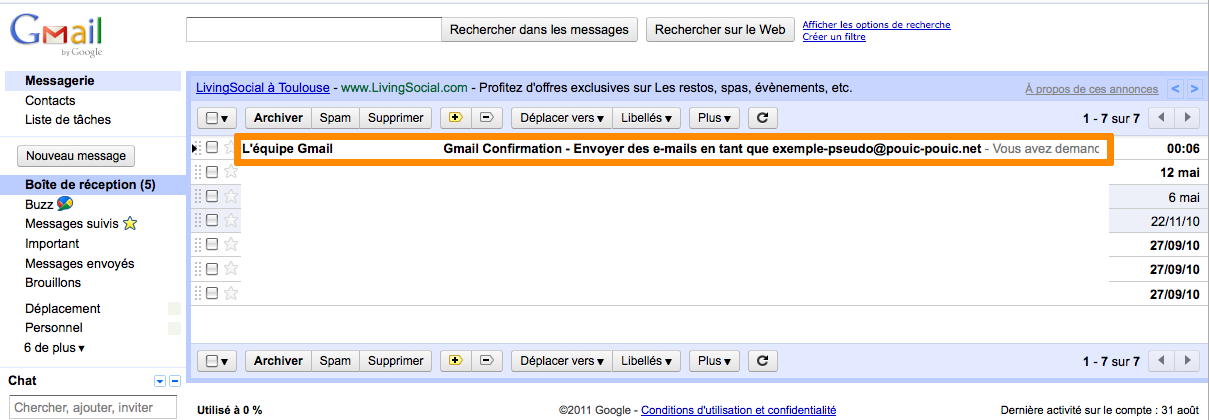Open the Personnel label
Screen dimensions: 1209x420
54,328
